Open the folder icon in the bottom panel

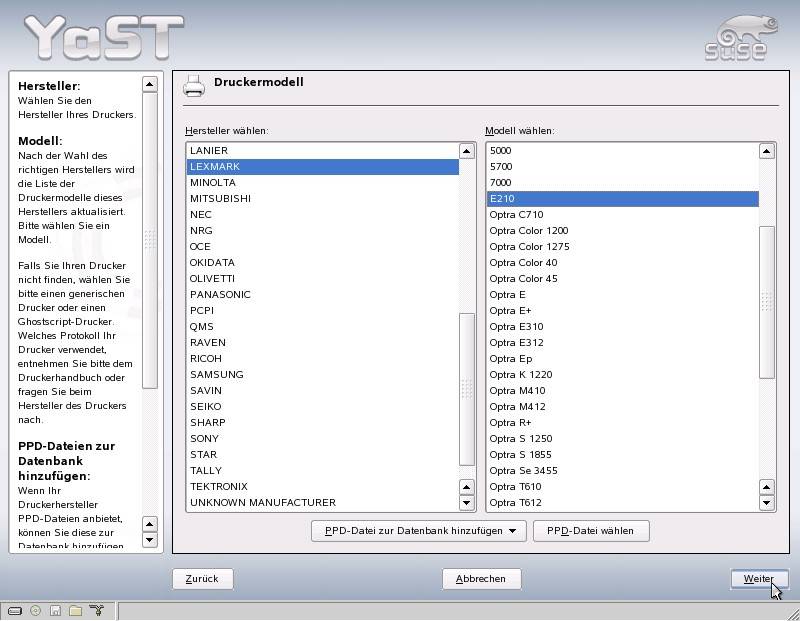point(76,610)
